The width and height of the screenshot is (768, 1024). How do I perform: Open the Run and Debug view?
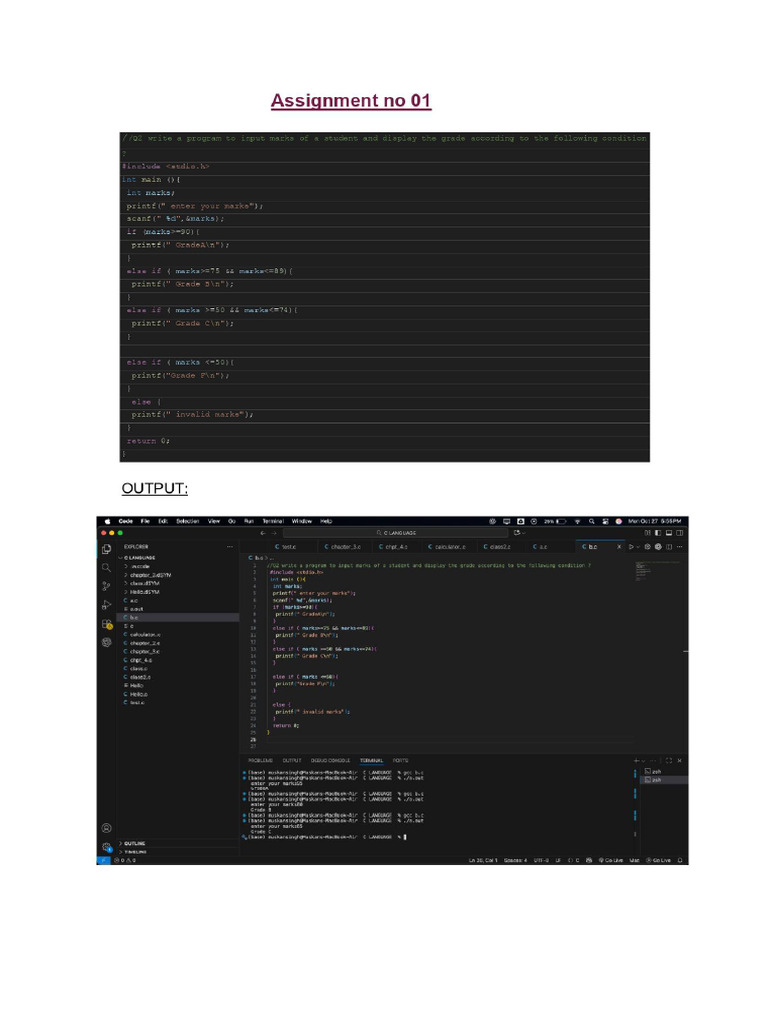pos(106,605)
